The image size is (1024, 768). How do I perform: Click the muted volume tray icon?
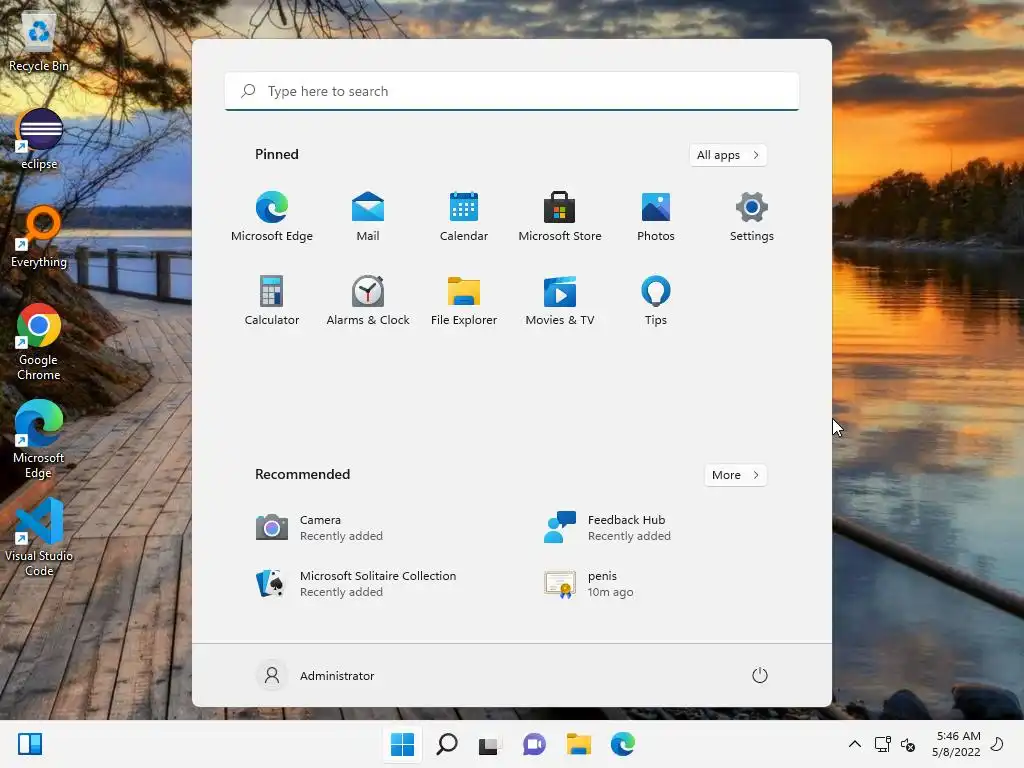(x=908, y=744)
